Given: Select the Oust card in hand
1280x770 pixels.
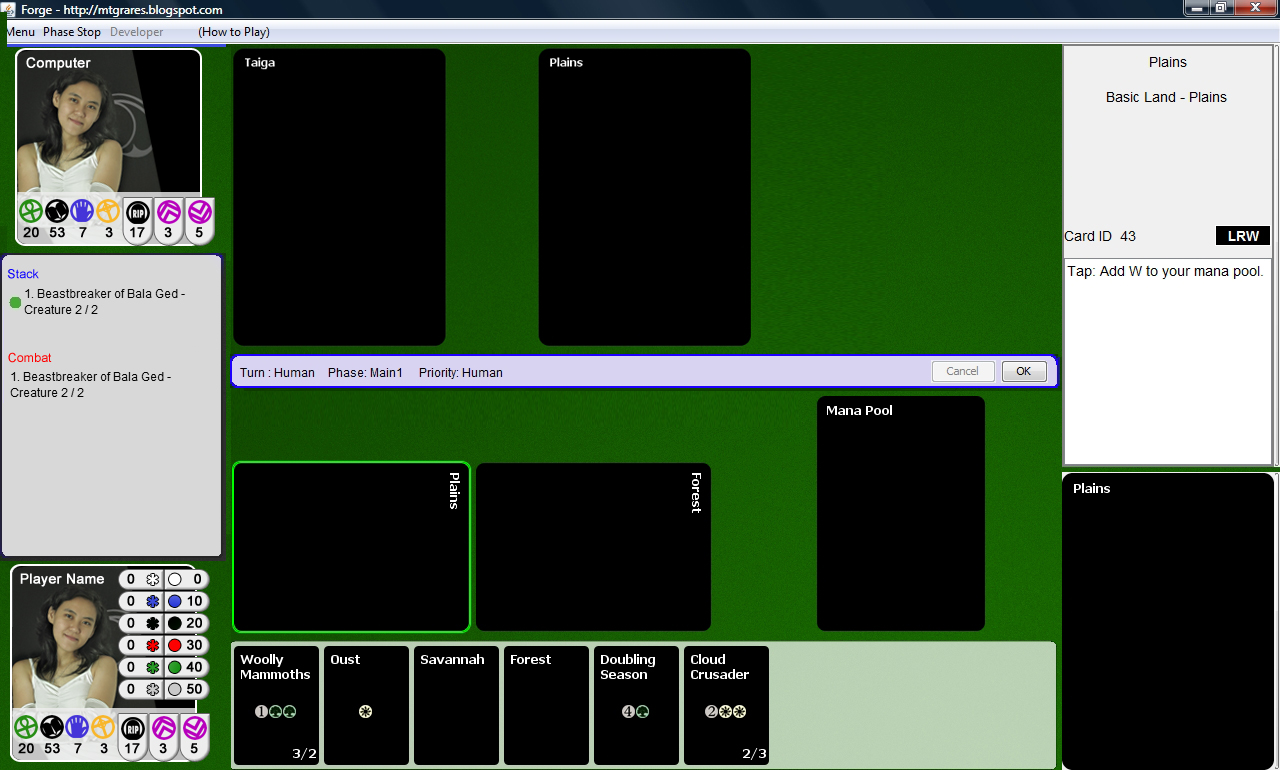Looking at the screenshot, I should (366, 705).
